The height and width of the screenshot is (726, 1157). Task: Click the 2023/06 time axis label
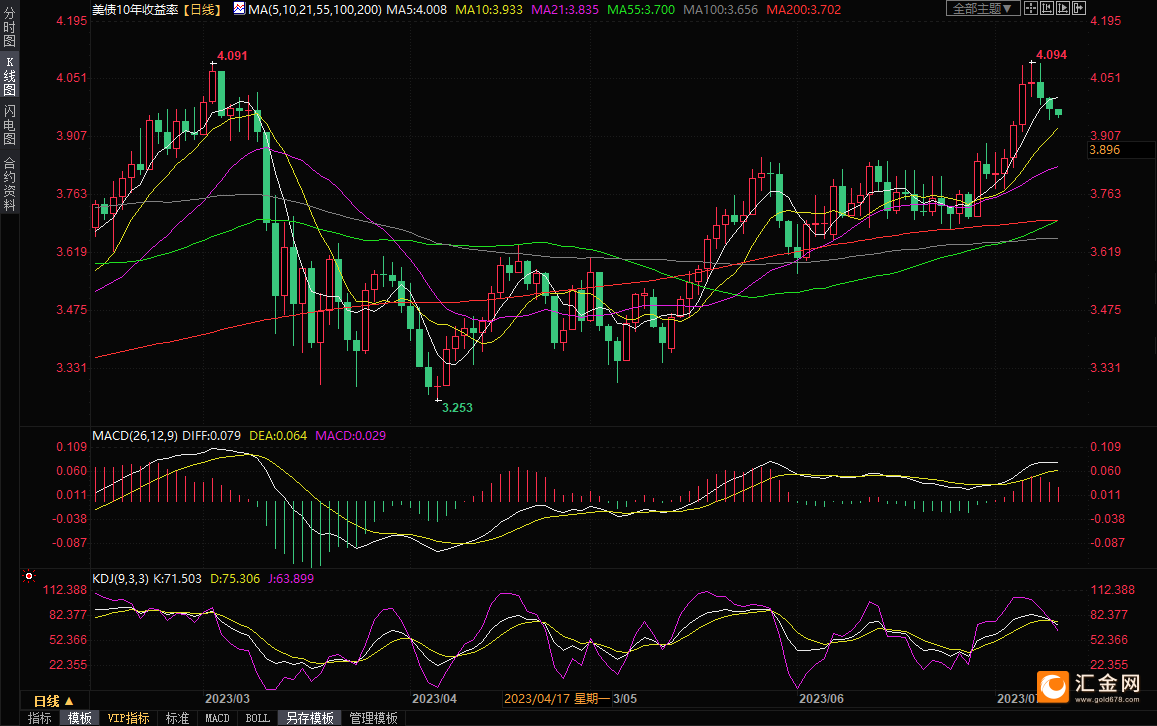(x=821, y=698)
